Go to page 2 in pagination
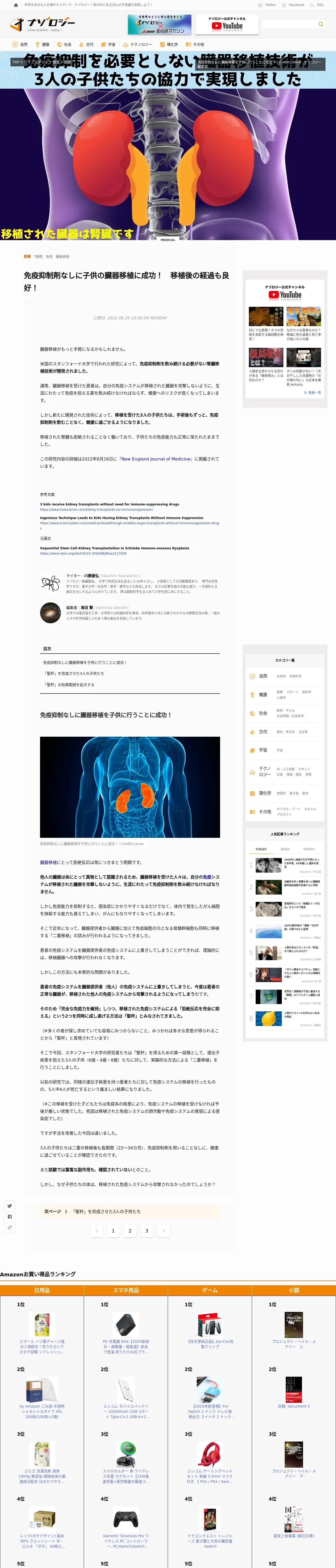The width and height of the screenshot is (336, 1568). tap(130, 1231)
